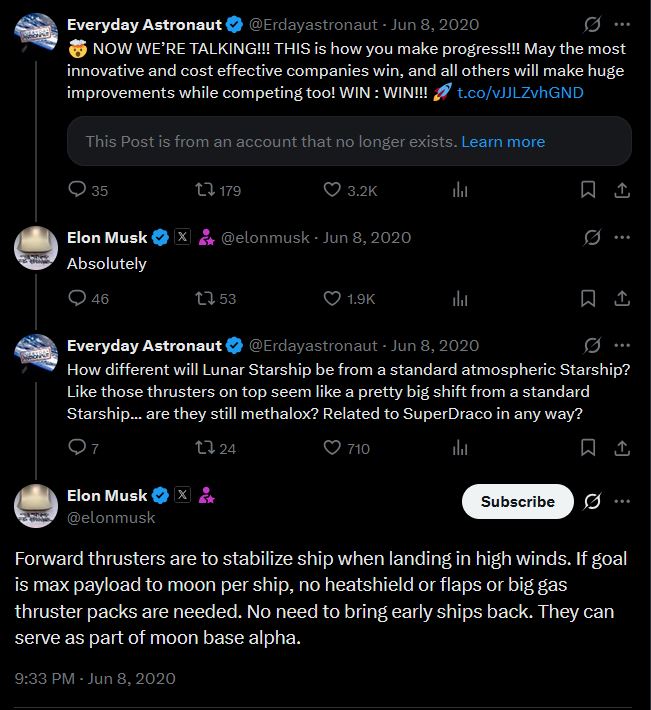Image resolution: width=651 pixels, height=710 pixels.
Task: Like the post with 3.2K likes
Action: 334,190
